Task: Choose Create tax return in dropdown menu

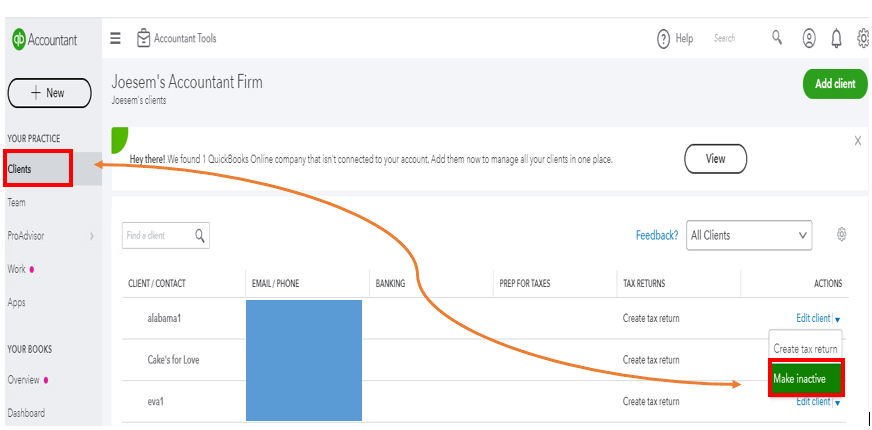Action: click(805, 349)
